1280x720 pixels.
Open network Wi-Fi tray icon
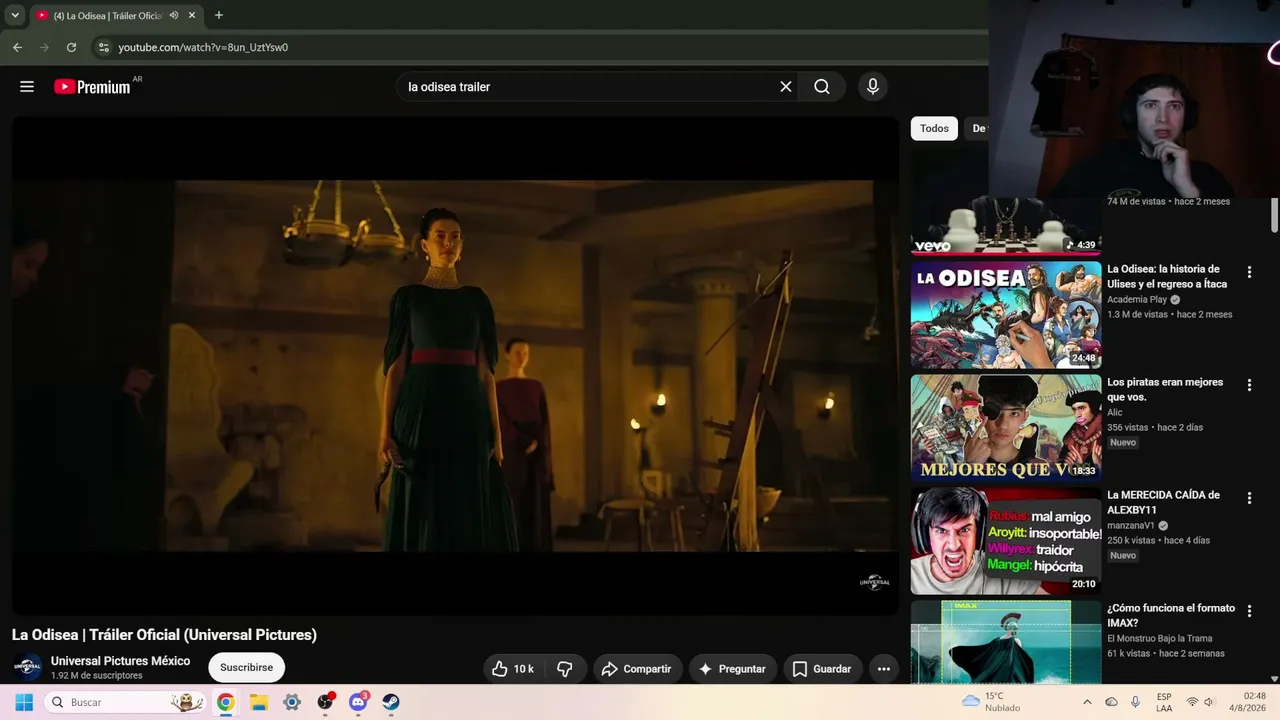(x=1192, y=702)
